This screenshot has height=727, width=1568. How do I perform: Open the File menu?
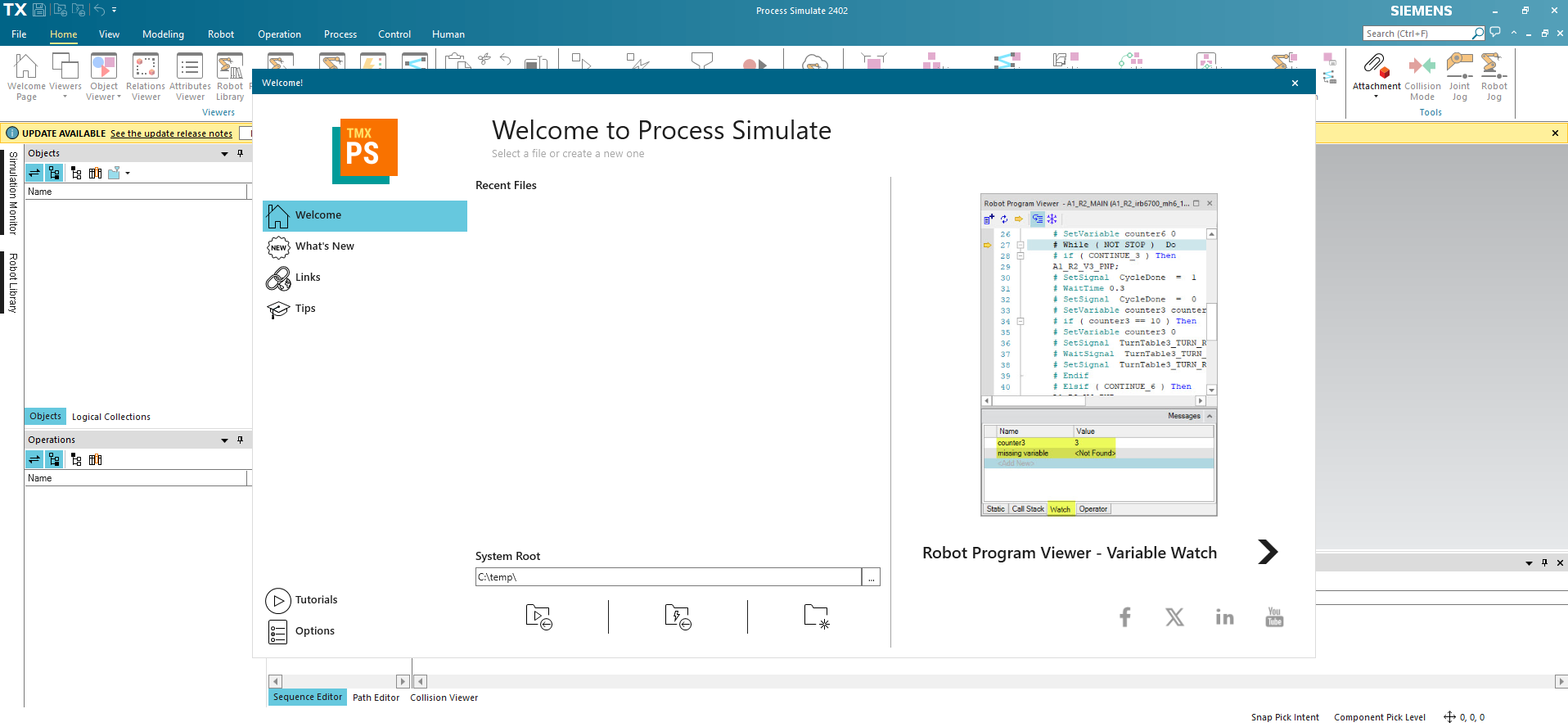point(19,34)
